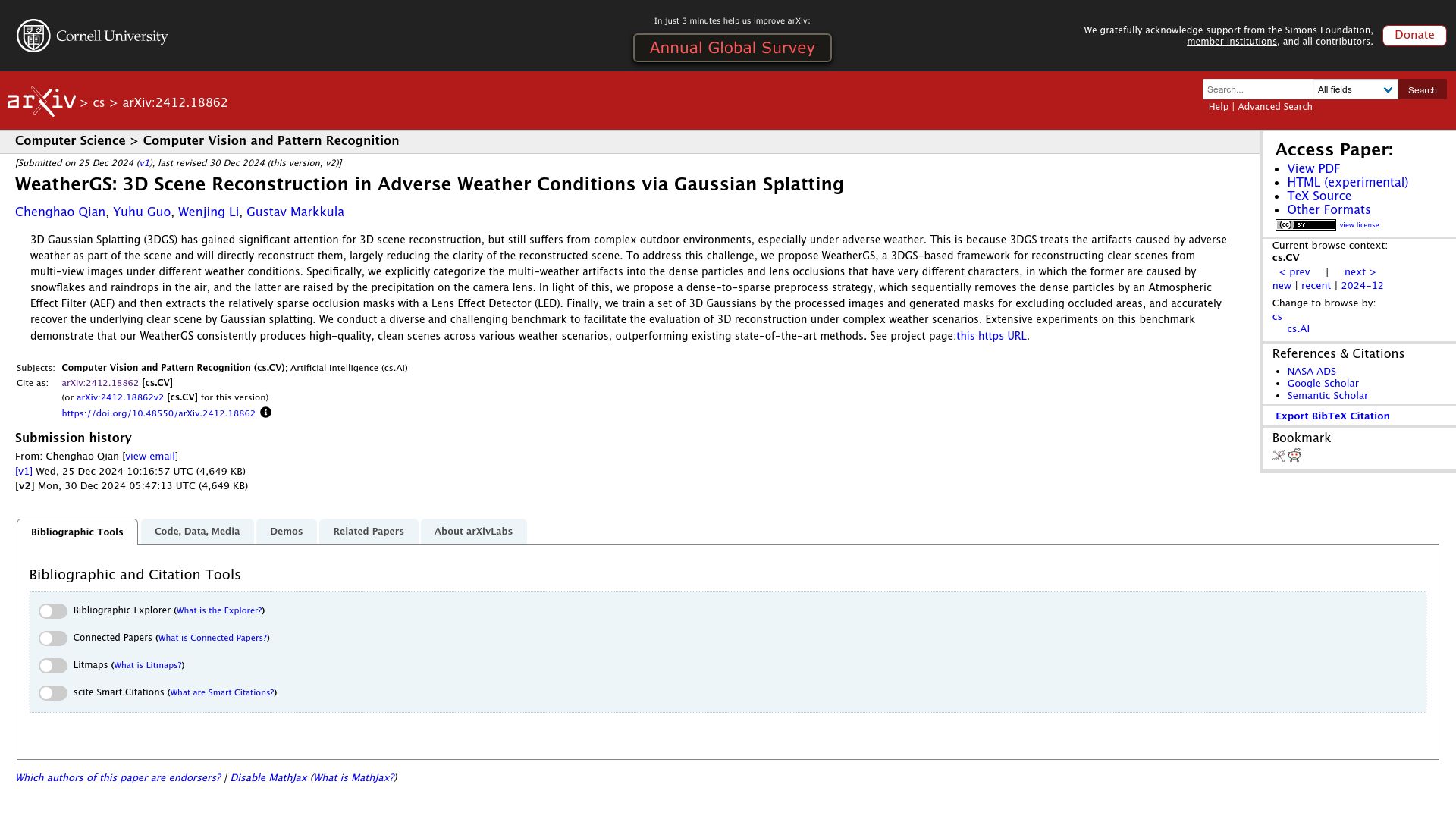This screenshot has width=1456, height=819.
Task: Open author Gustav Markkula link
Action: click(x=295, y=212)
